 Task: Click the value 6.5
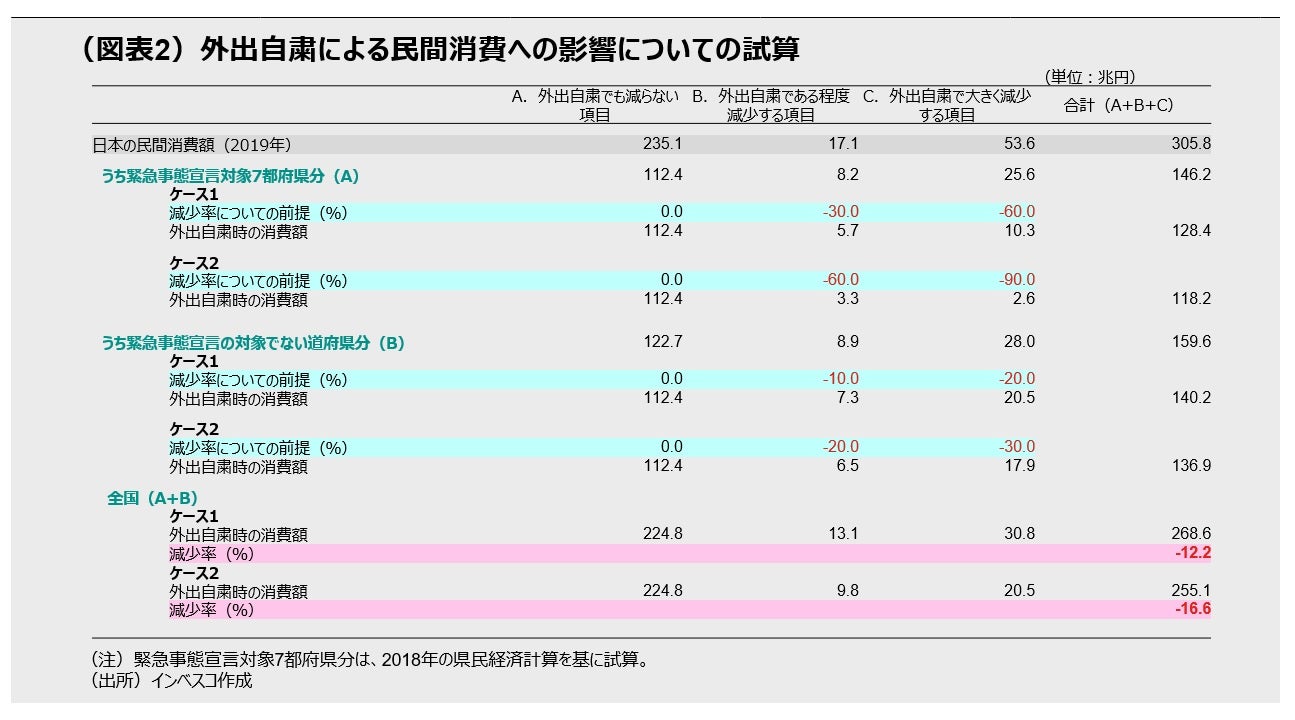click(848, 466)
